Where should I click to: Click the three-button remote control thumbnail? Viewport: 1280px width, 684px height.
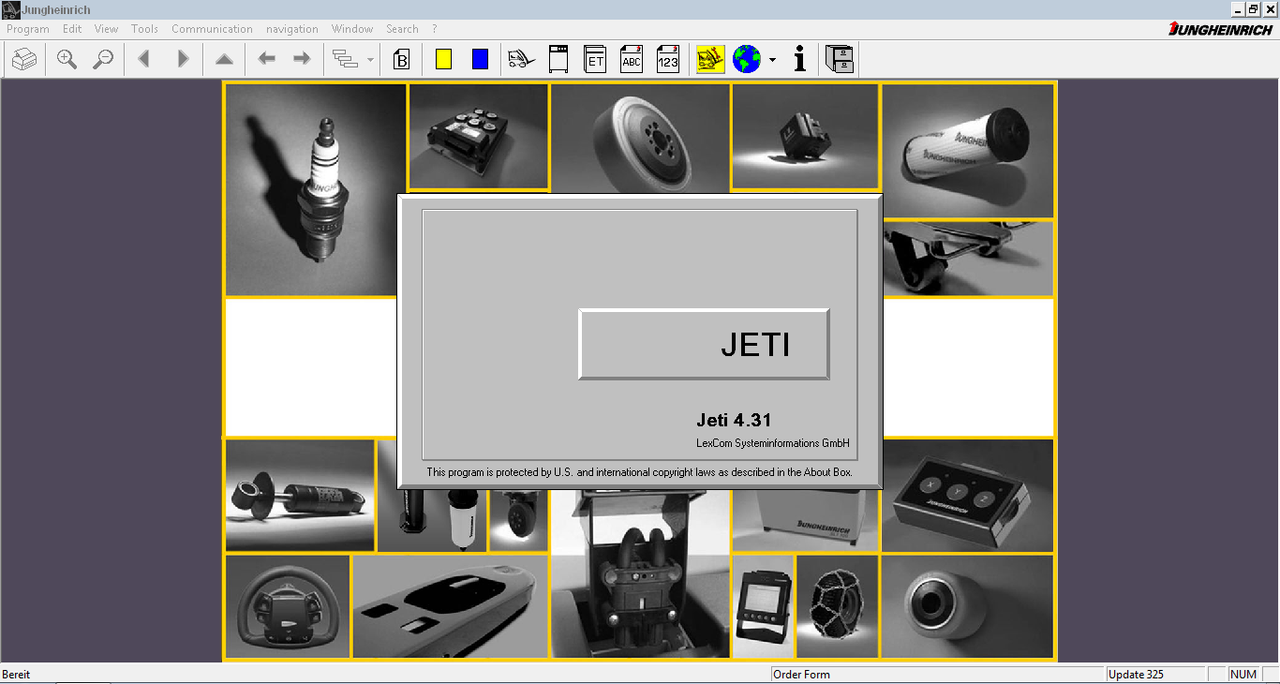968,495
